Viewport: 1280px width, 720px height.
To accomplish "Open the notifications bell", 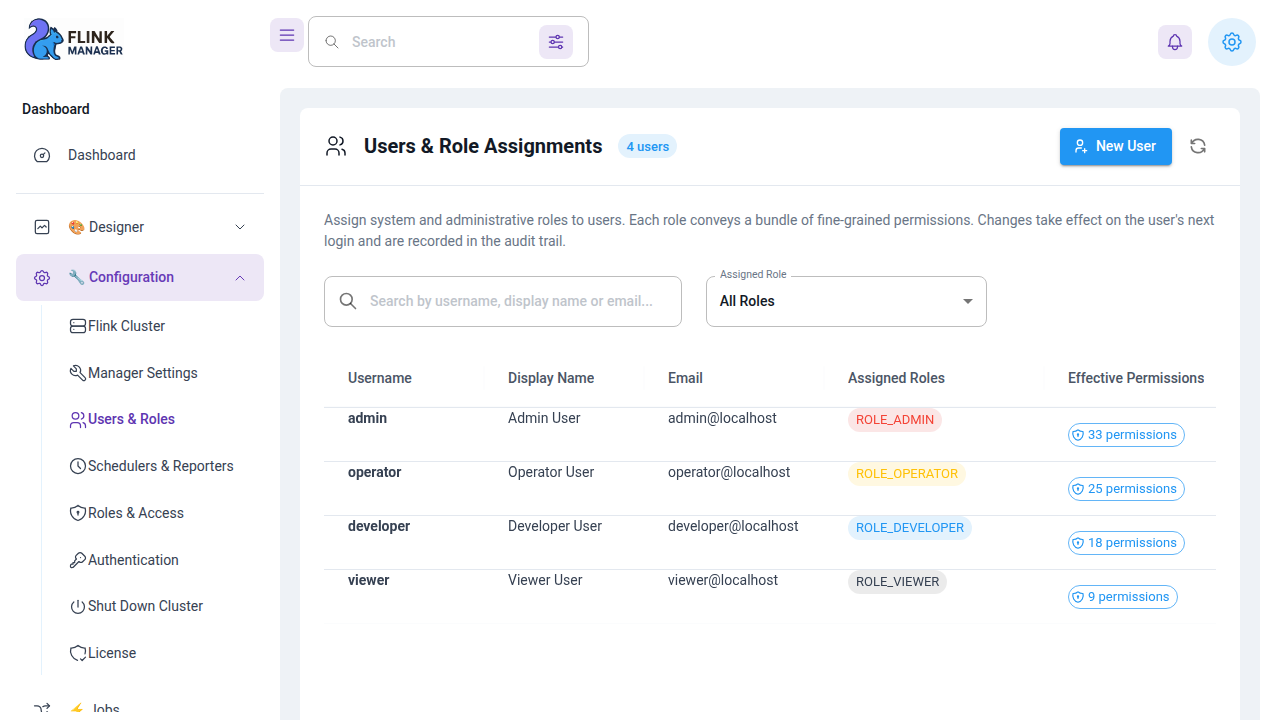I will click(x=1175, y=42).
